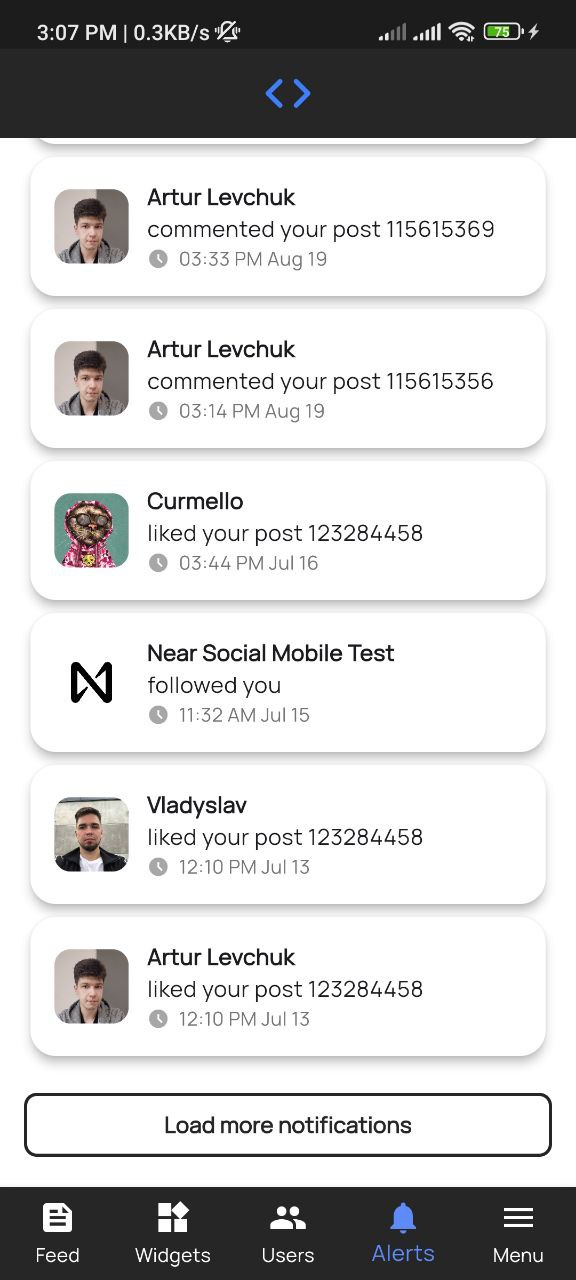
Task: Open Curmello's liked post notification
Action: pos(288,531)
